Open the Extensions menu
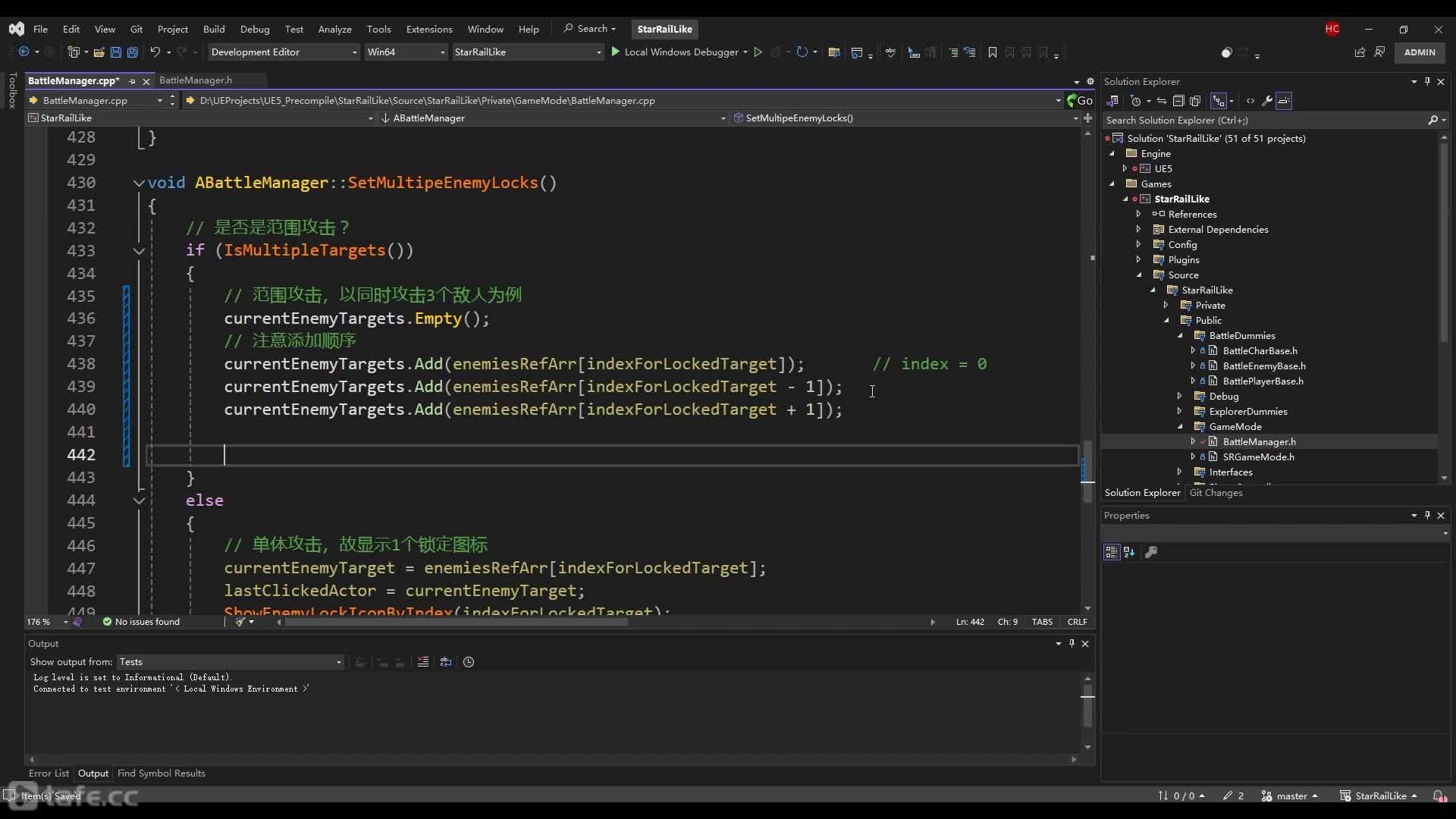The image size is (1456, 819). click(x=429, y=29)
